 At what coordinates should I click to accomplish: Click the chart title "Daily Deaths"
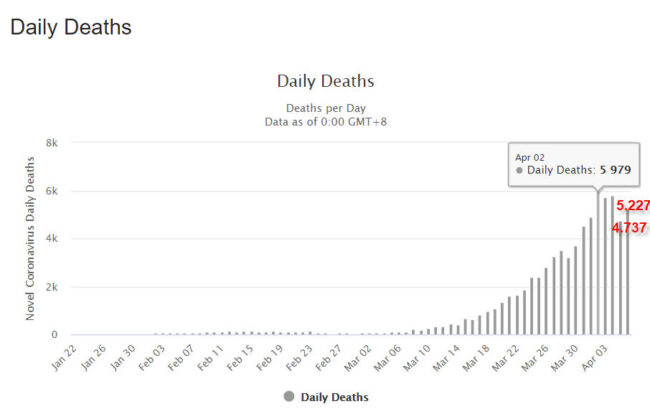click(x=325, y=81)
